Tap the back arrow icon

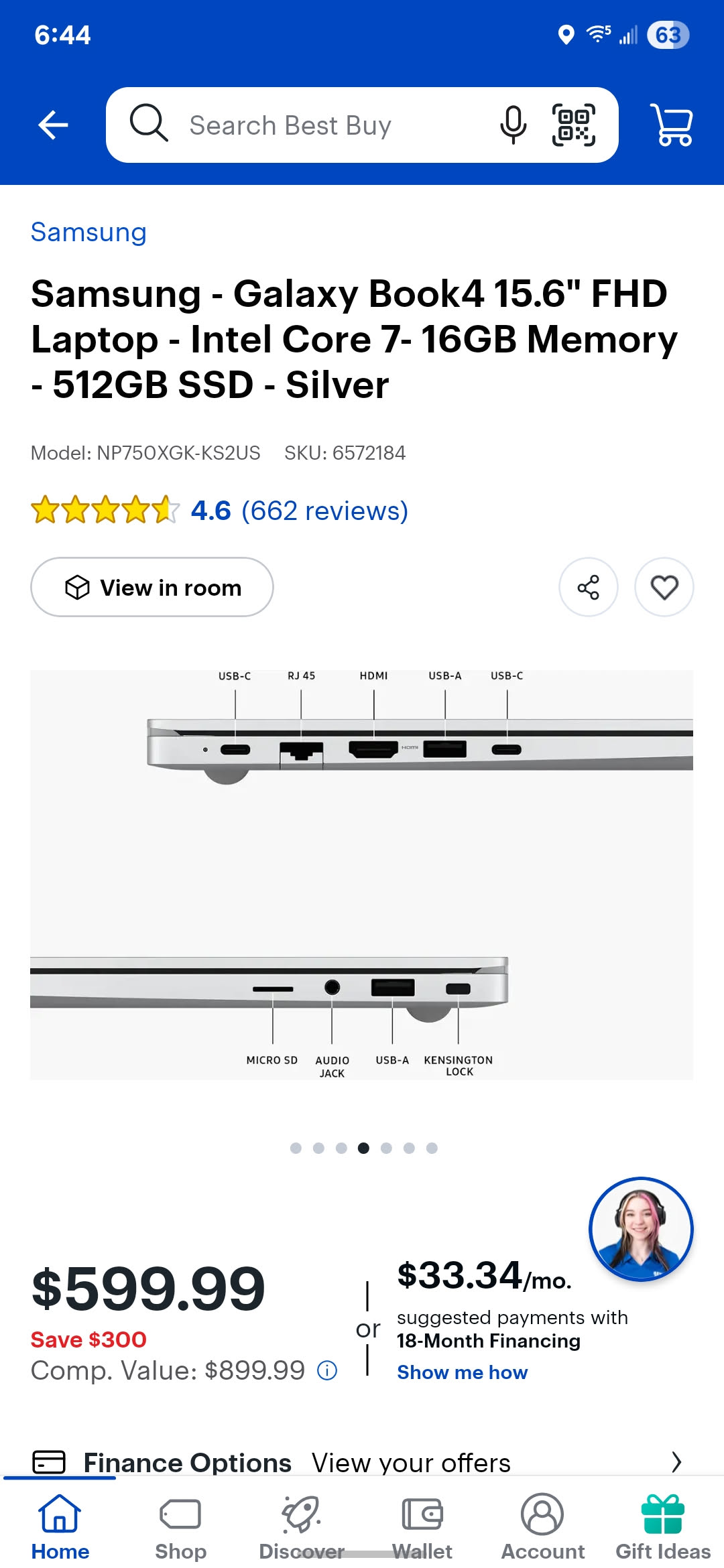[54, 125]
